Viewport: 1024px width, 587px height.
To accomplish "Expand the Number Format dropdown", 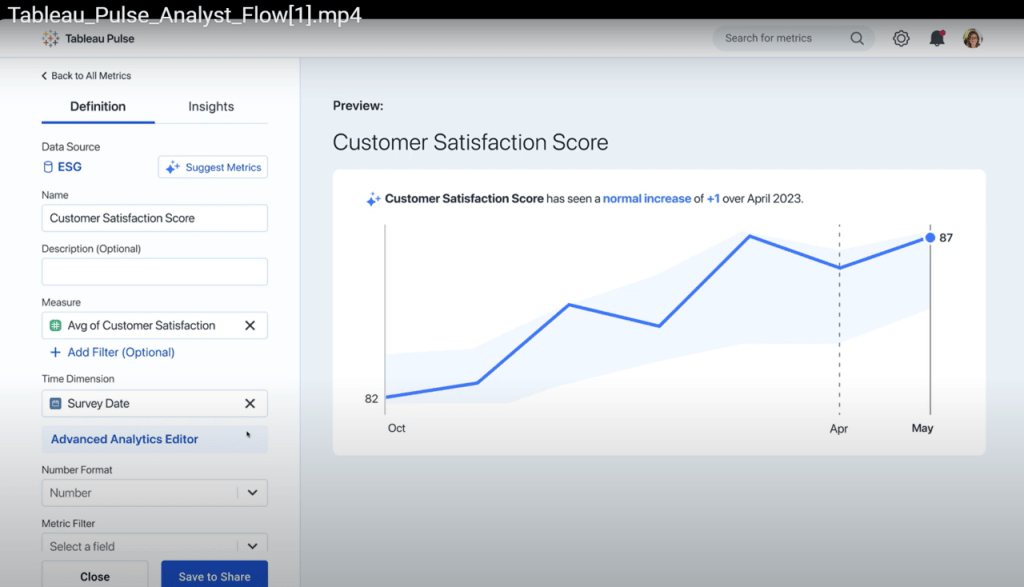I will 252,493.
